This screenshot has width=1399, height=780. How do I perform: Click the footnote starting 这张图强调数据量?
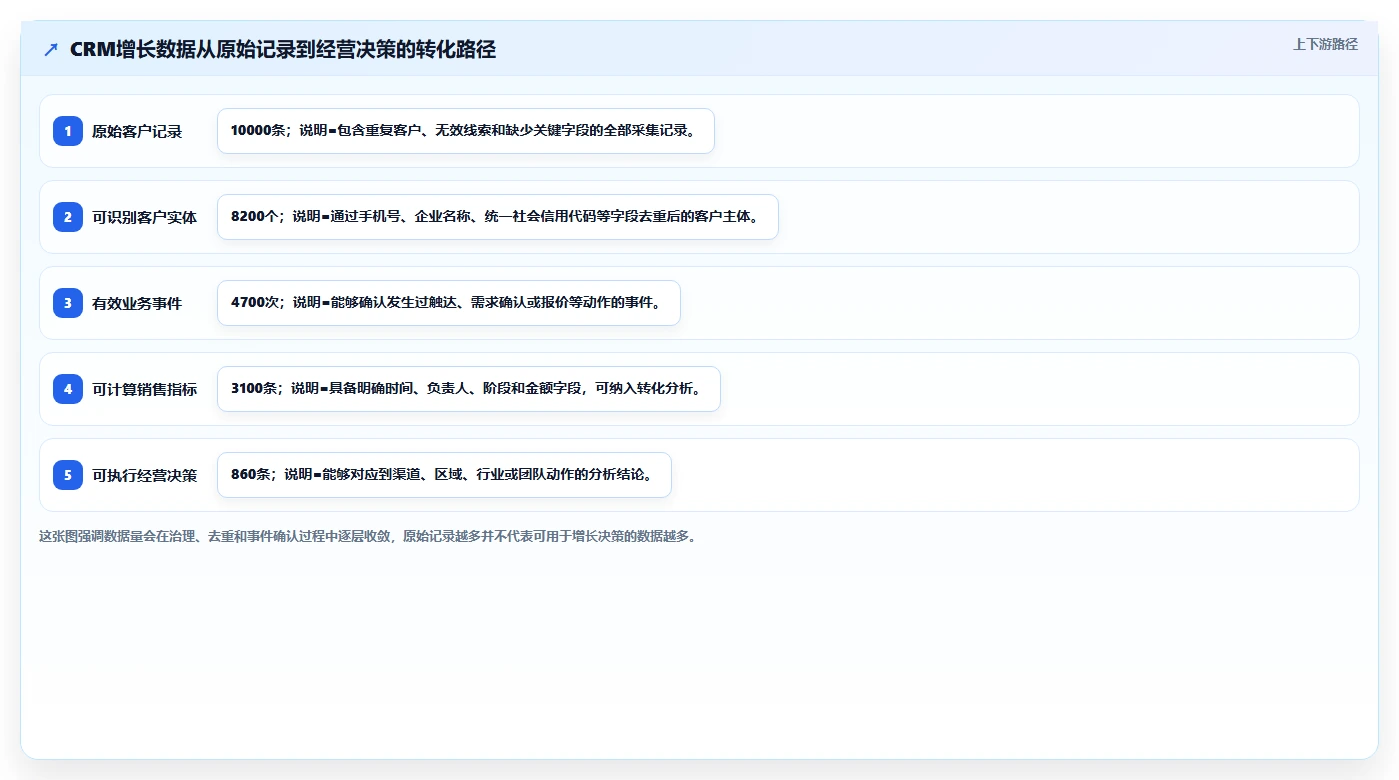coord(367,536)
